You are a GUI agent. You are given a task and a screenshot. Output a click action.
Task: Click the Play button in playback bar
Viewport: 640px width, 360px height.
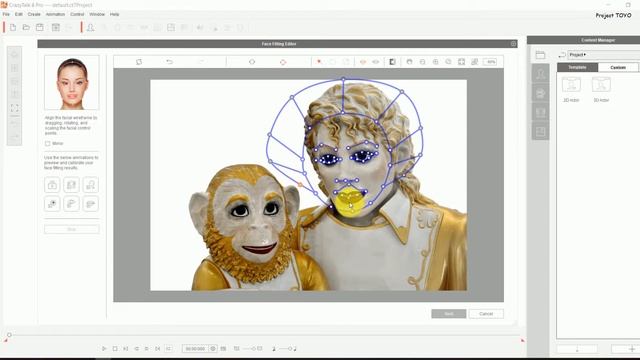pos(104,349)
